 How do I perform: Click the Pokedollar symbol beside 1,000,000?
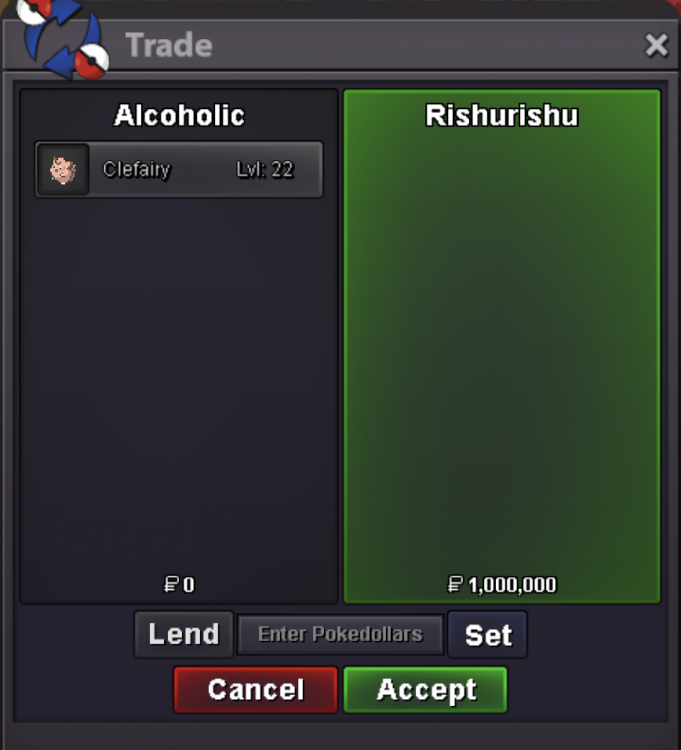point(455,585)
